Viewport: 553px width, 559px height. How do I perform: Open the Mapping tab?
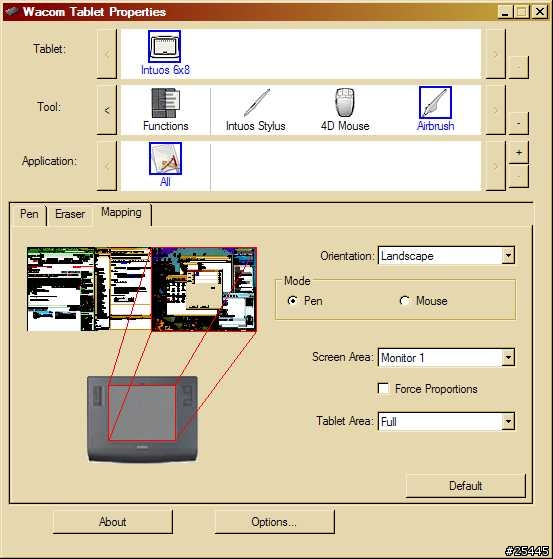tap(121, 212)
